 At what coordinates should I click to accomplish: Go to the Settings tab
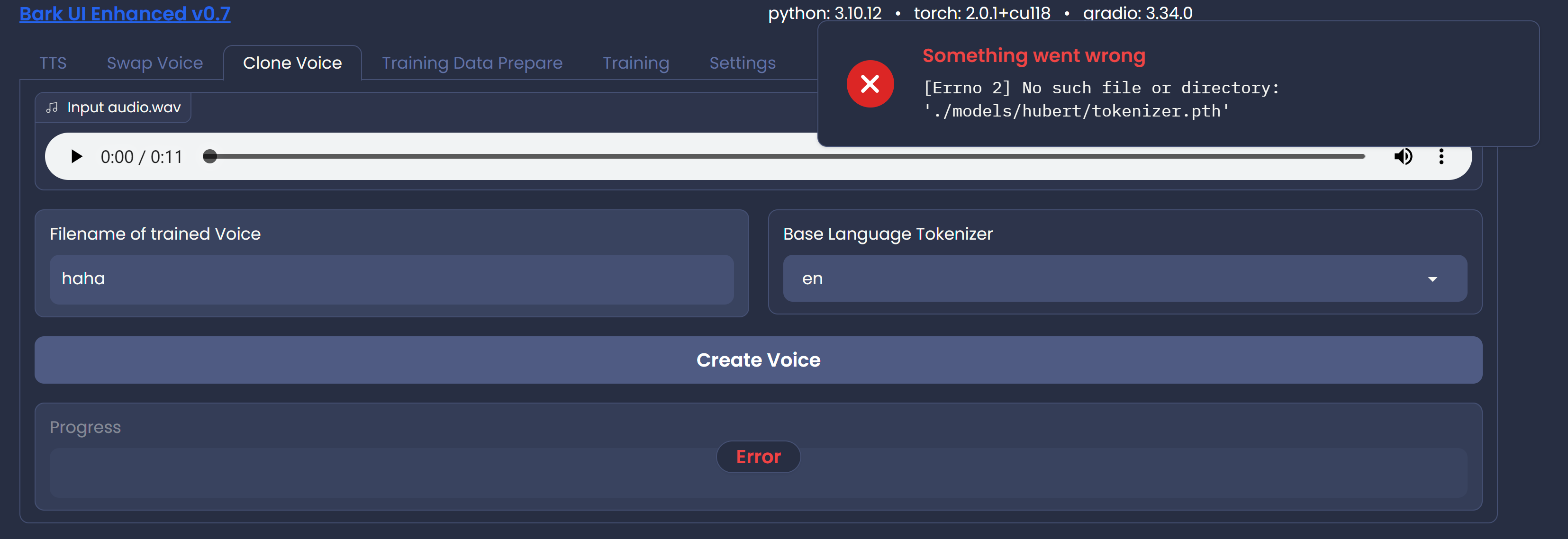click(x=742, y=63)
